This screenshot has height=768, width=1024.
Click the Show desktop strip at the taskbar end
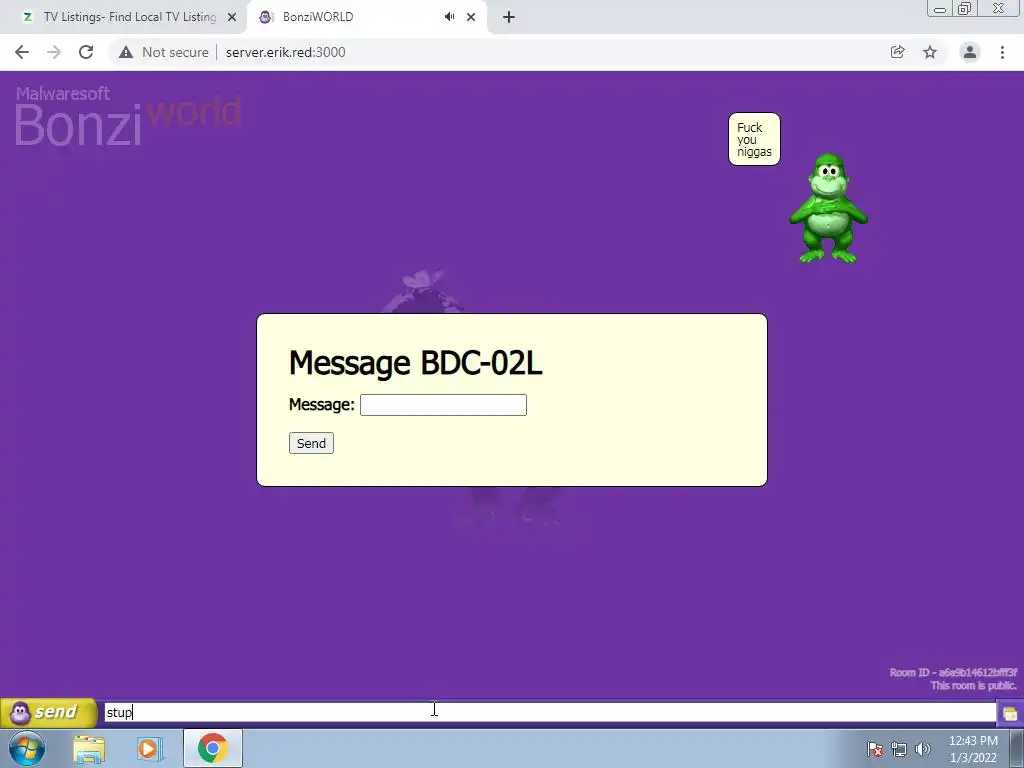1017,748
